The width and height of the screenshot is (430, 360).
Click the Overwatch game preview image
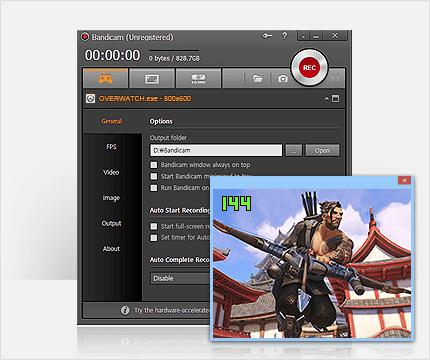(312, 263)
